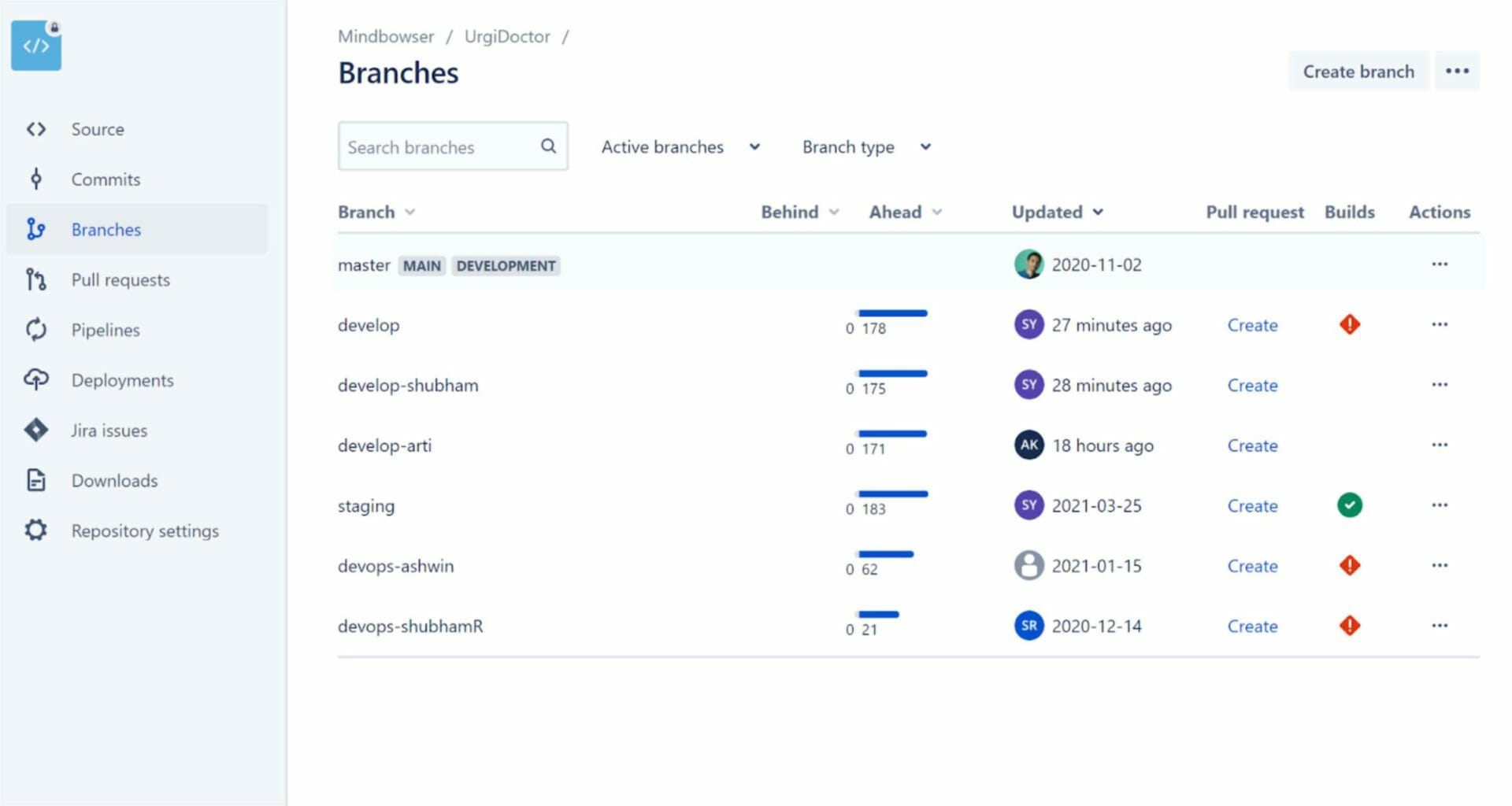Screen dimensions: 1512x806
Task: Open actions menu for develop branch
Action: (1440, 324)
